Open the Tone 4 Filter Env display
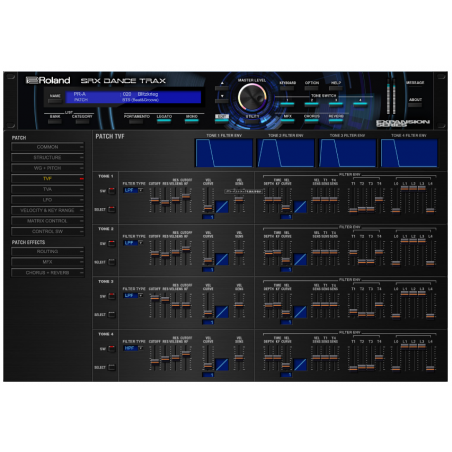The height and width of the screenshot is (452, 452). coord(409,153)
